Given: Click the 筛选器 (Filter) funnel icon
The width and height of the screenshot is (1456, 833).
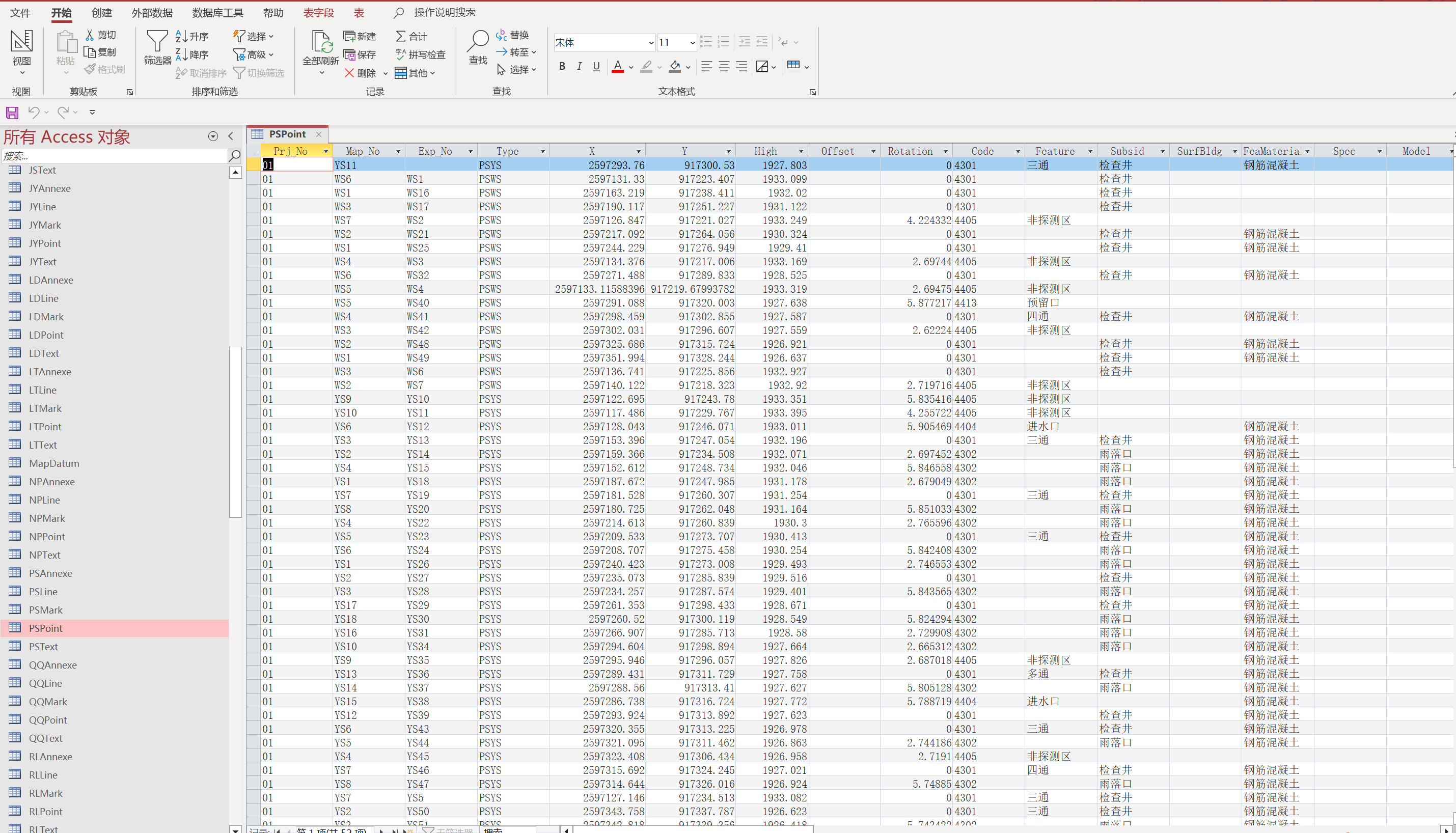Looking at the screenshot, I should coord(157,41).
